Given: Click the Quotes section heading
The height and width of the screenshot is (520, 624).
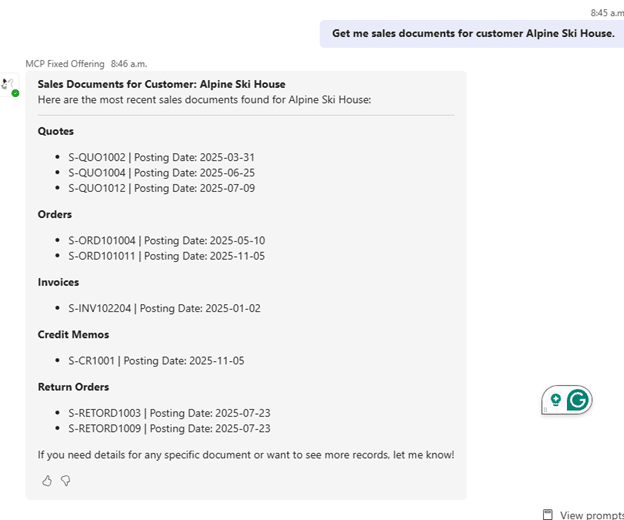Looking at the screenshot, I should click(56, 131).
